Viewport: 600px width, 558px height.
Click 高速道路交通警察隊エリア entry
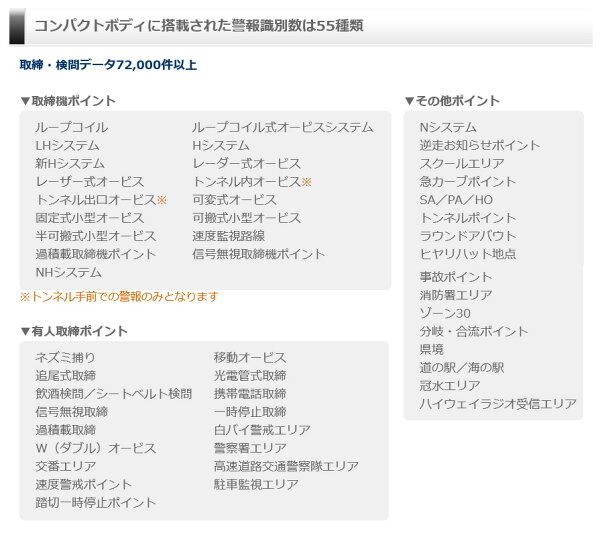[x=286, y=466]
